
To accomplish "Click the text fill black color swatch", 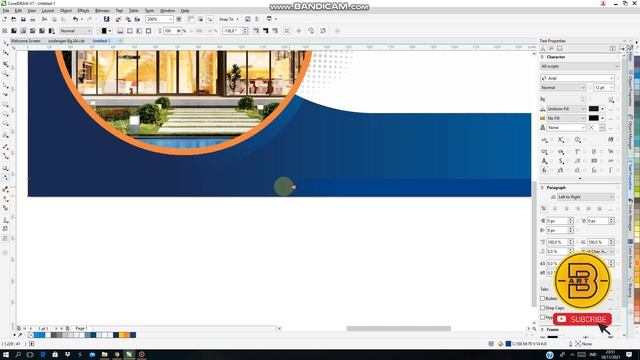I will pos(593,109).
